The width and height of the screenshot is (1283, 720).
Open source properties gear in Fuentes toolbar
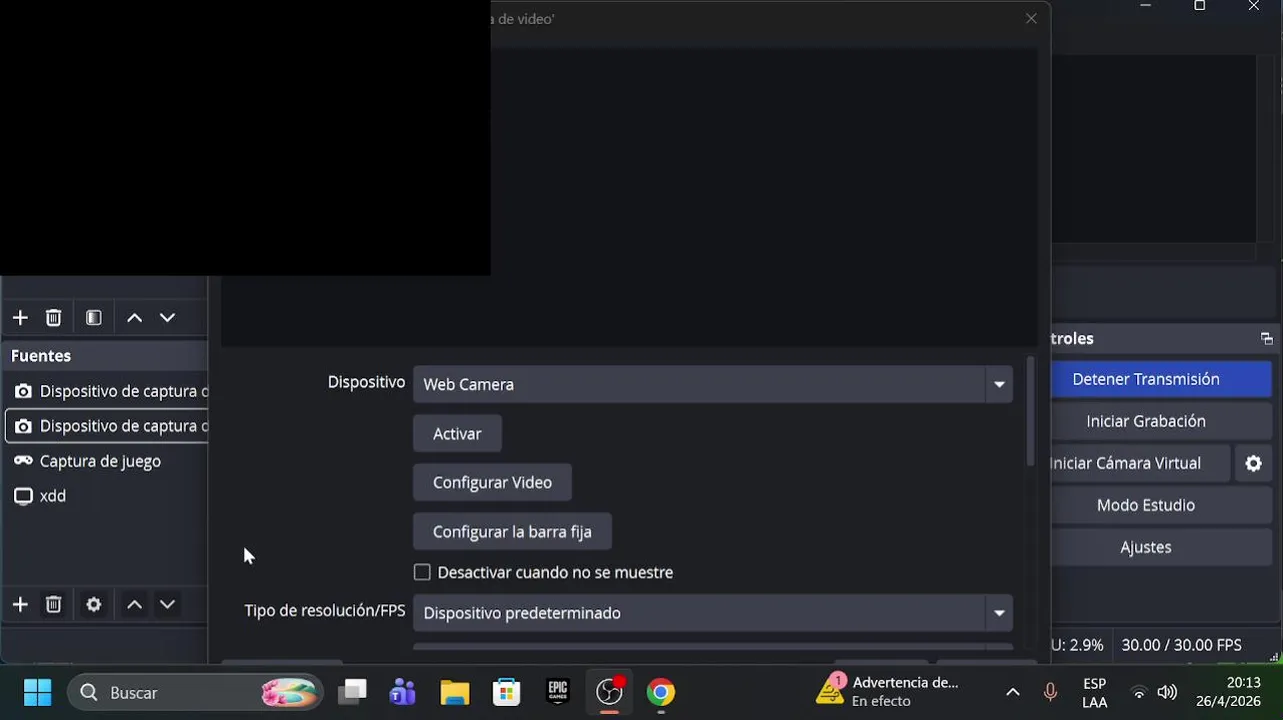[x=94, y=605]
